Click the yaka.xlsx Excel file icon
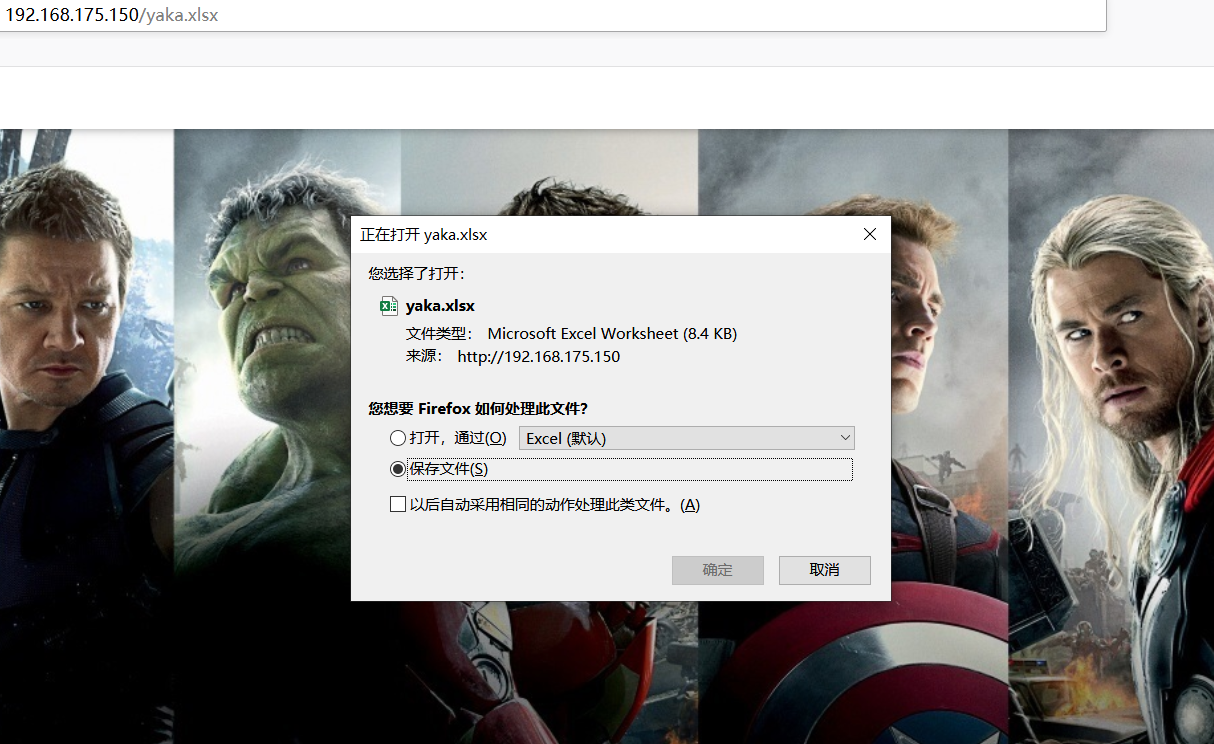The height and width of the screenshot is (744, 1214). (389, 306)
